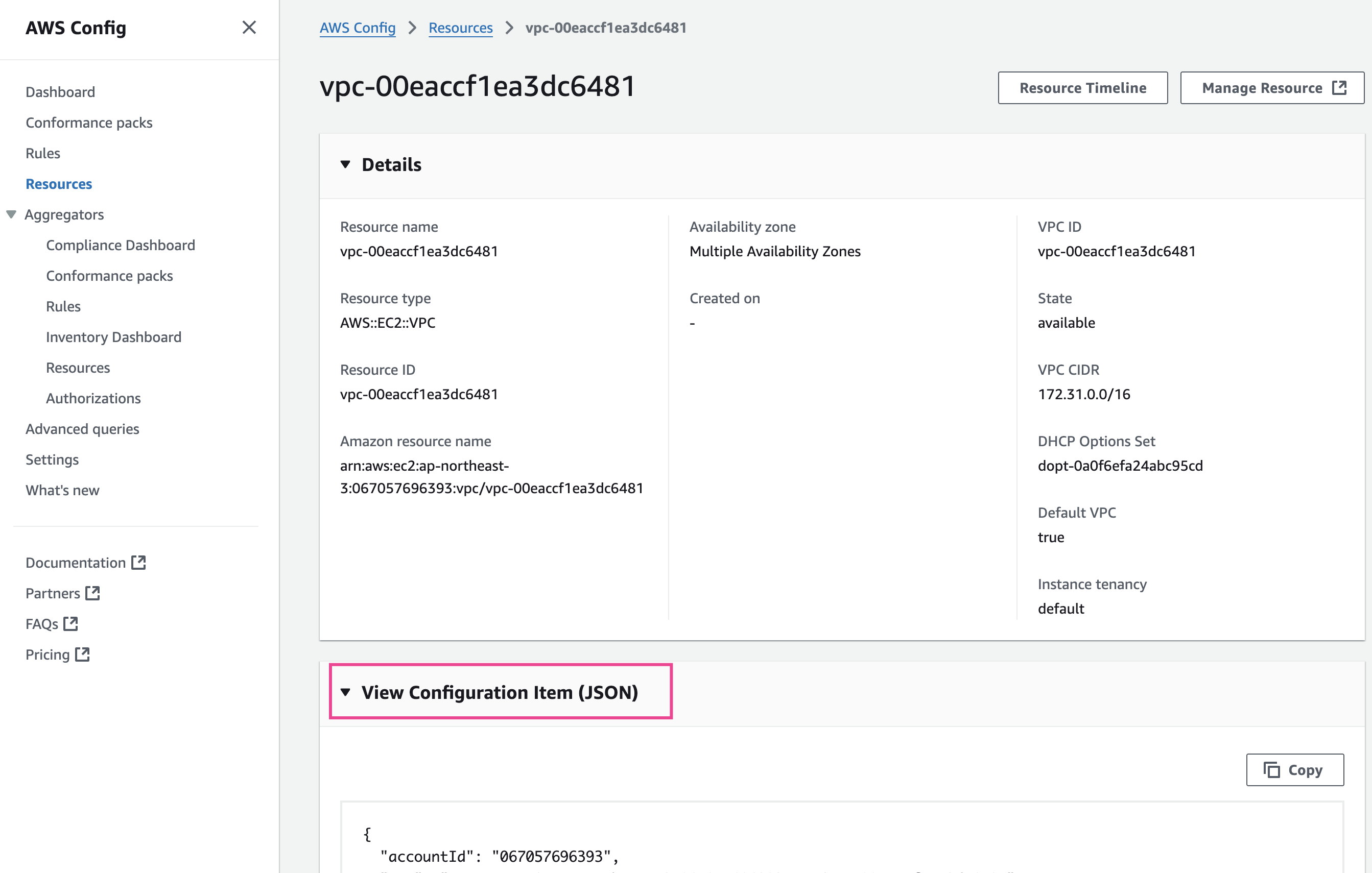Open Dashboard in the sidebar

(x=60, y=92)
